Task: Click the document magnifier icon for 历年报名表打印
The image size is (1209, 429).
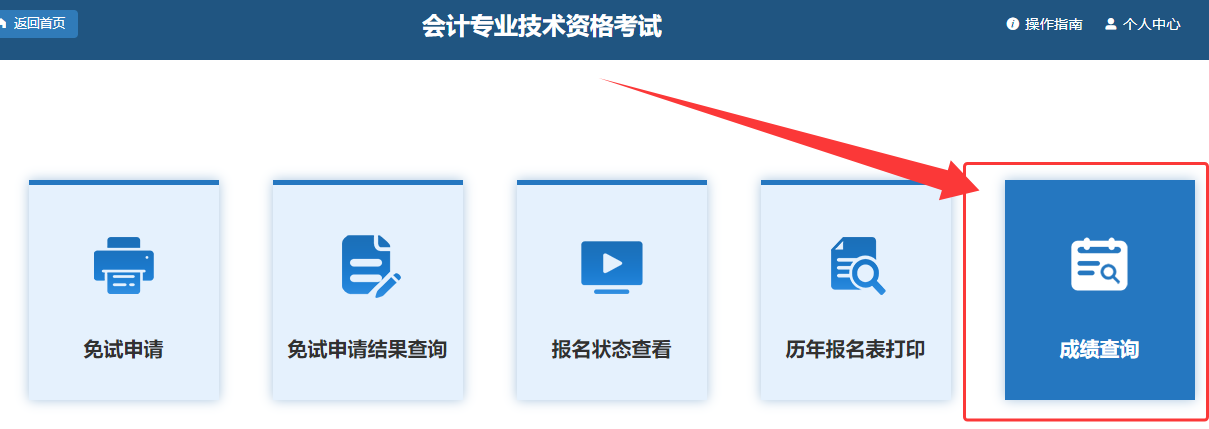Action: (858, 266)
